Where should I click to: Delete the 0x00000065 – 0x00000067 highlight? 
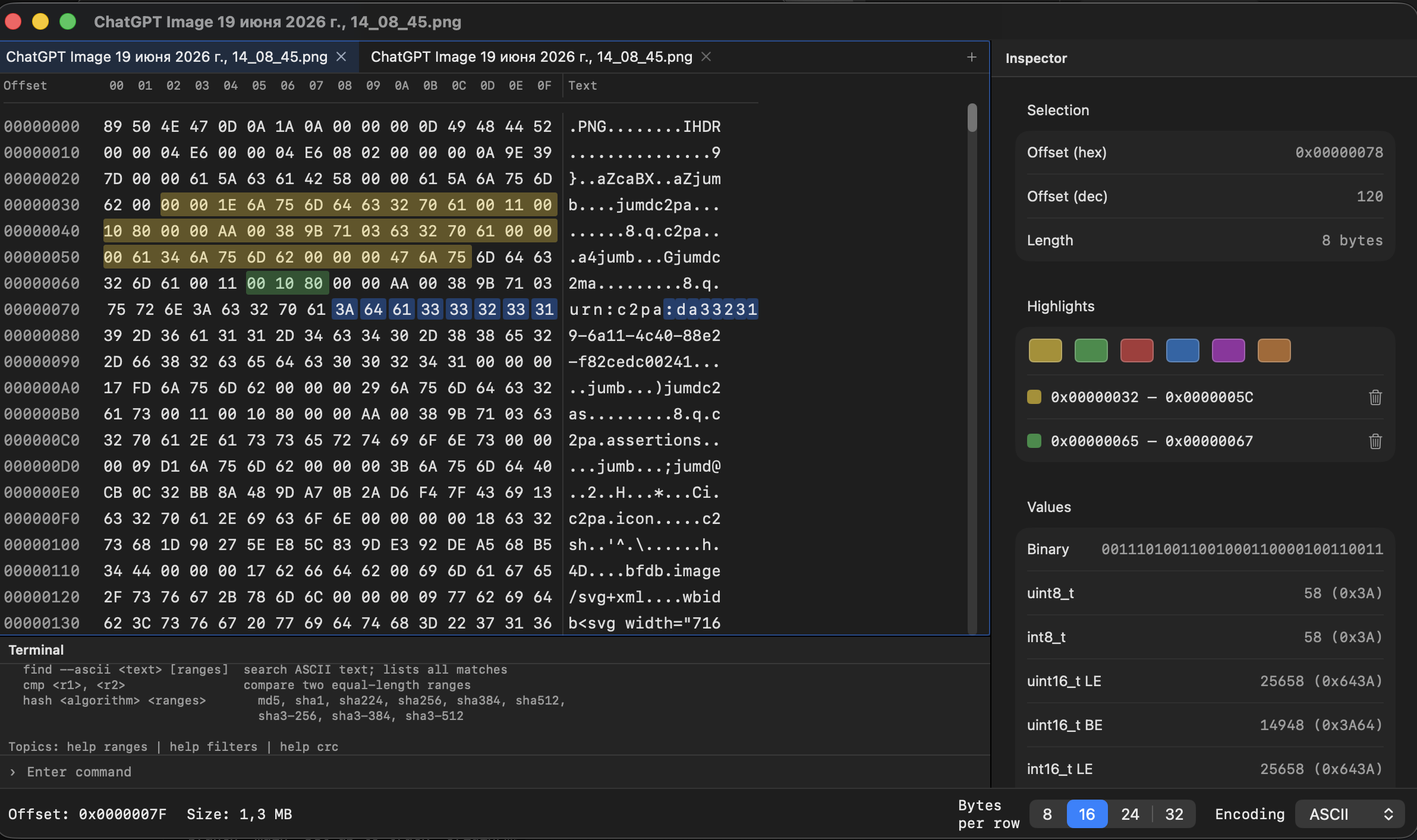click(1375, 441)
